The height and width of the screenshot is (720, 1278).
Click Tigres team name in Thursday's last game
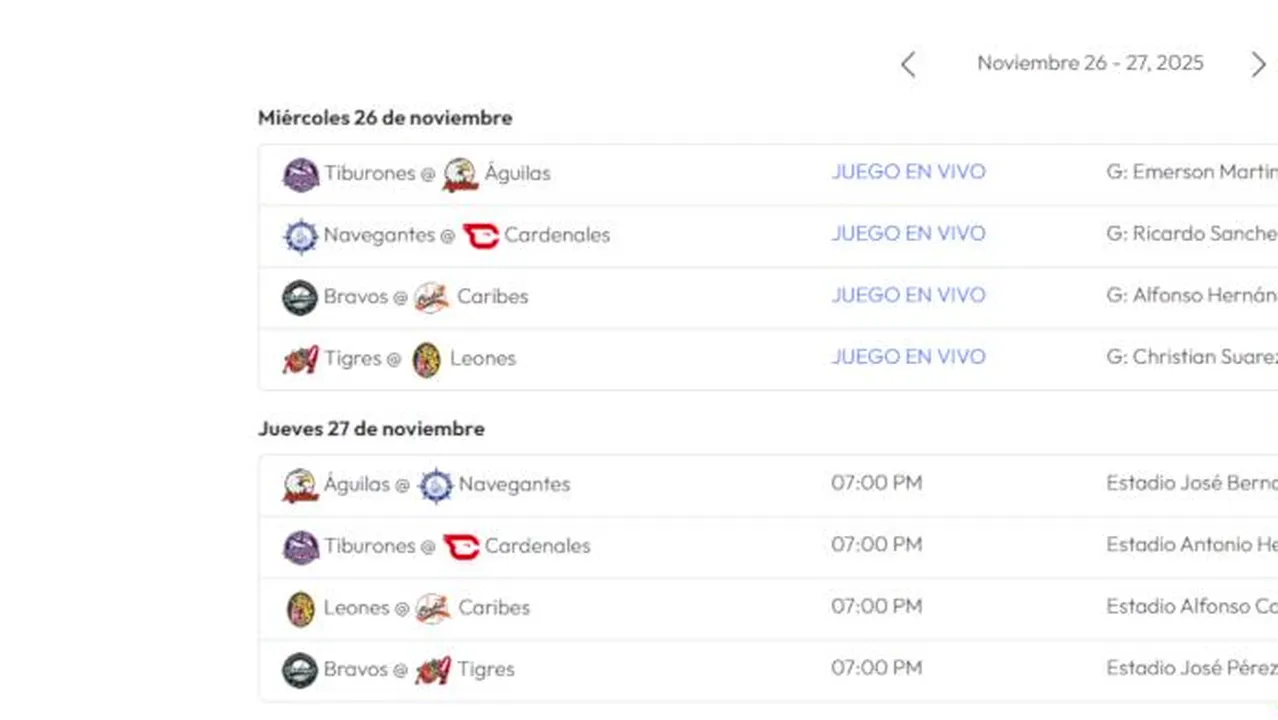486,669
